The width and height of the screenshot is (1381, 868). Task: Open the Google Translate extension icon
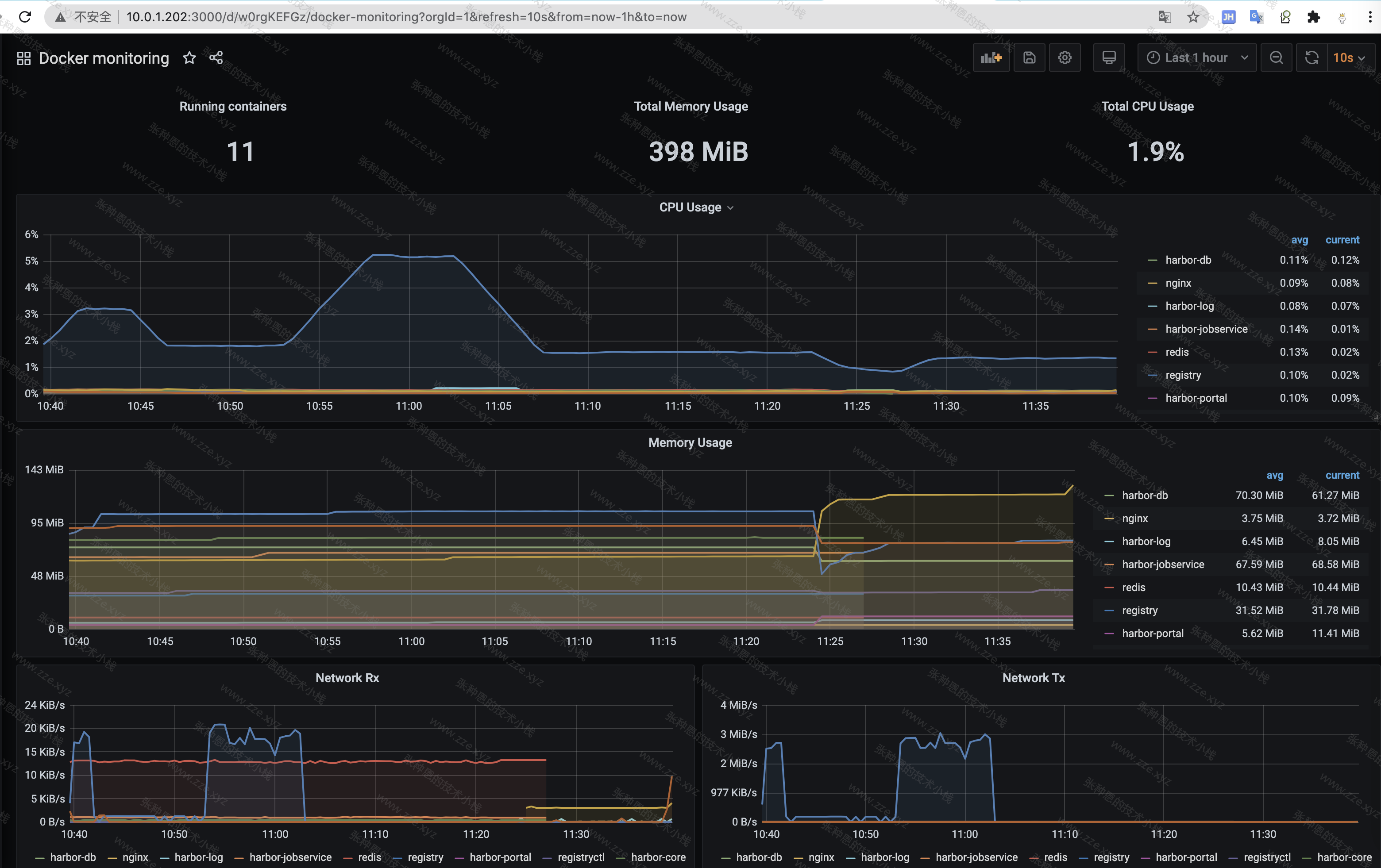[1257, 17]
